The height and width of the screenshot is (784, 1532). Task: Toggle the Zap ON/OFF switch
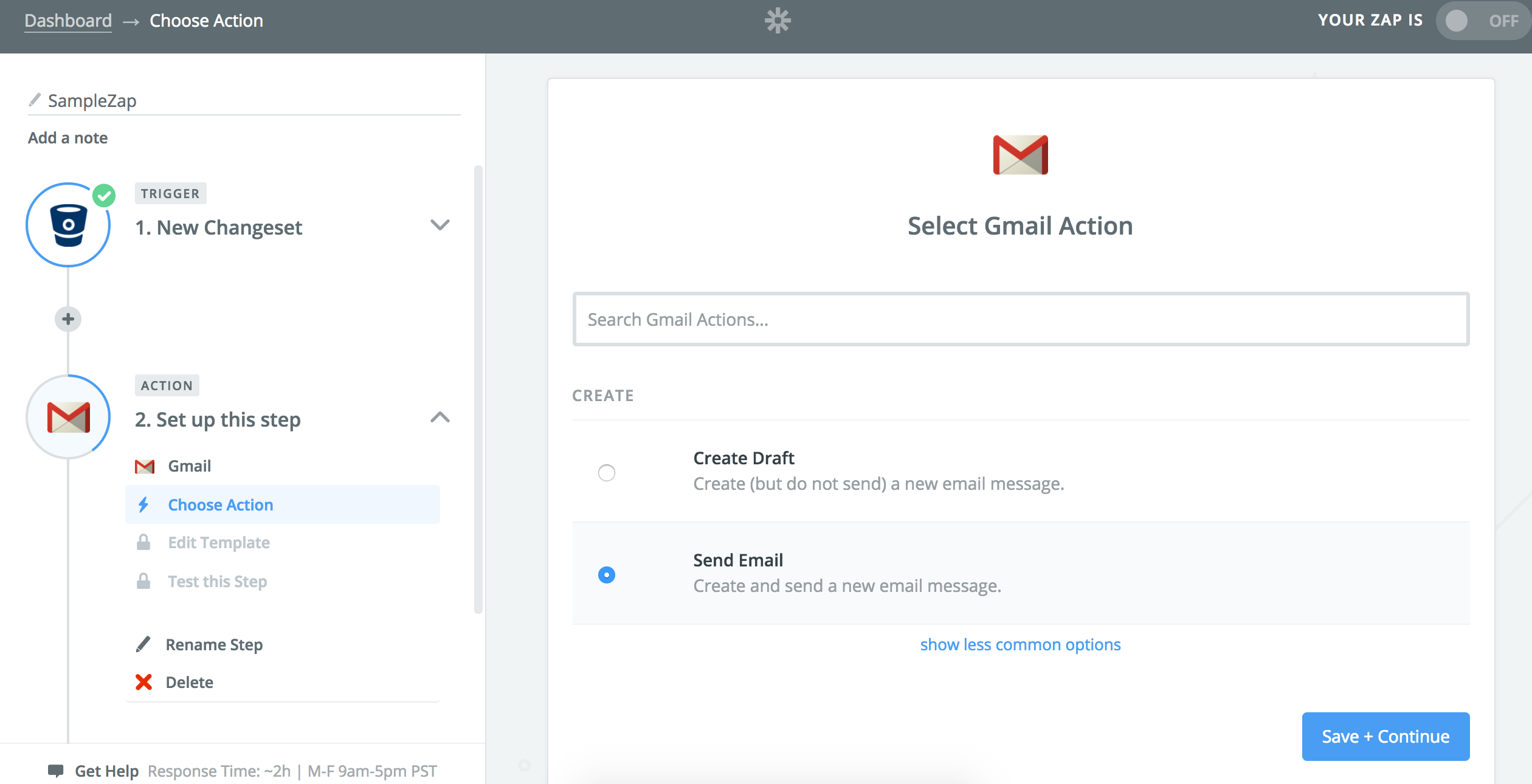[x=1483, y=21]
